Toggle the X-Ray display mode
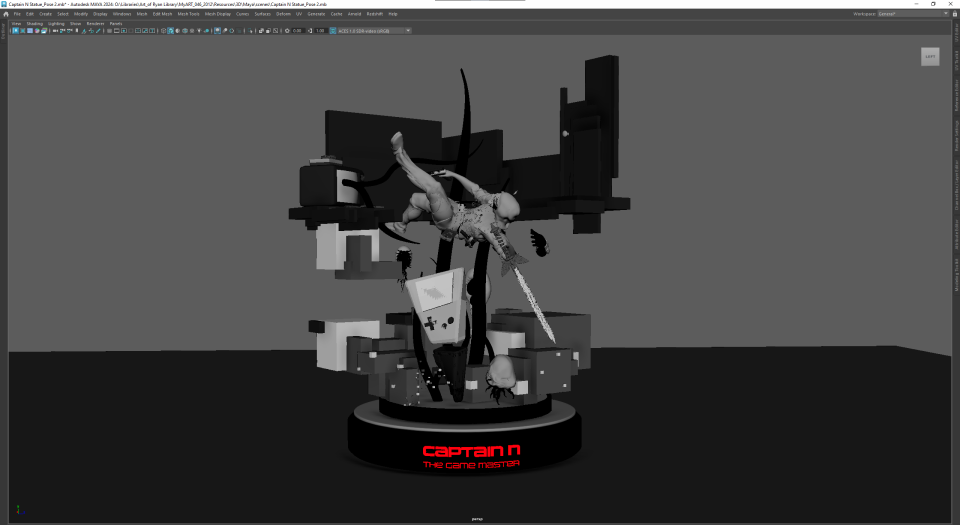 click(x=261, y=30)
